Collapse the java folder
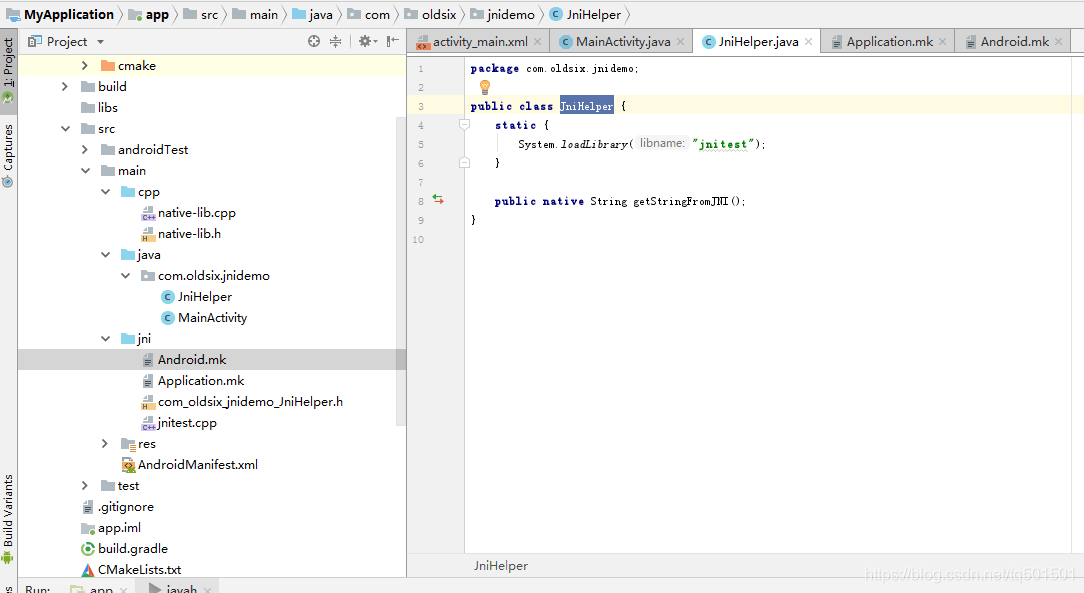This screenshot has height=593, width=1084. coord(105,254)
